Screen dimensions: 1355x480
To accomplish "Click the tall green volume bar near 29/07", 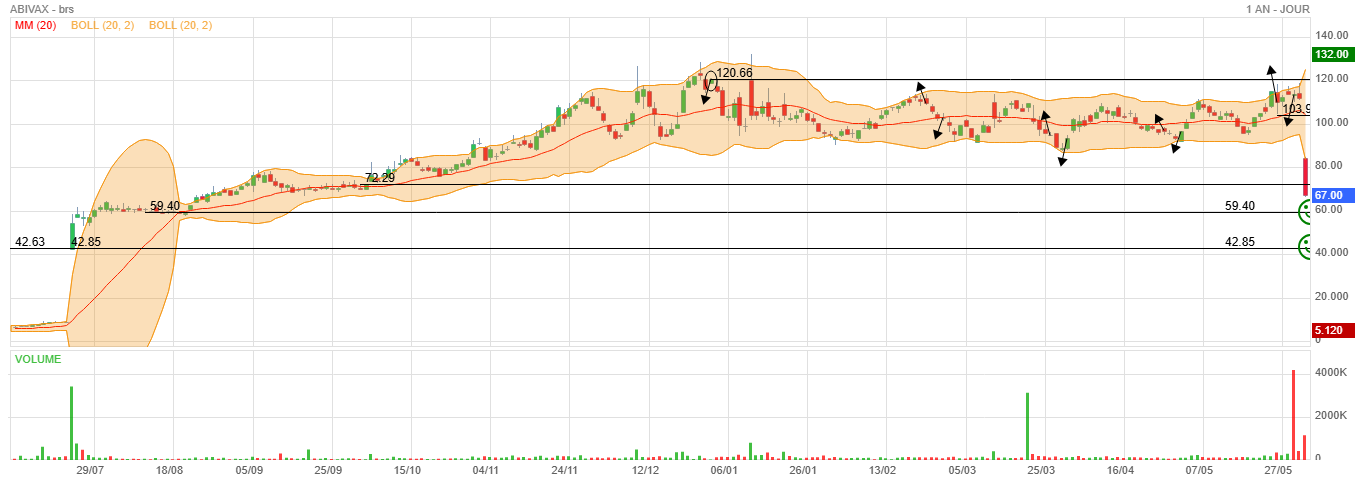I will coord(71,422).
